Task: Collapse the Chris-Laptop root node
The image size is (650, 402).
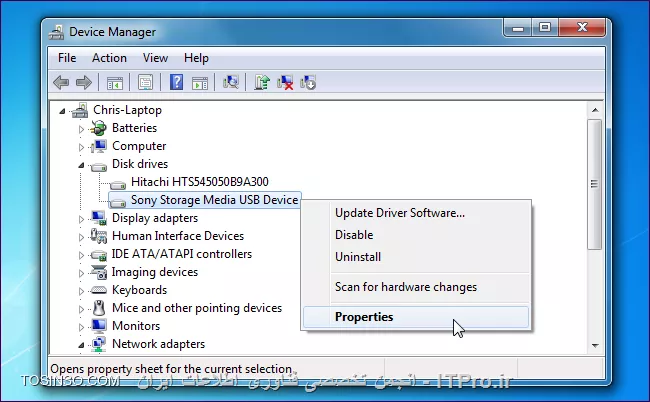Action: point(62,111)
